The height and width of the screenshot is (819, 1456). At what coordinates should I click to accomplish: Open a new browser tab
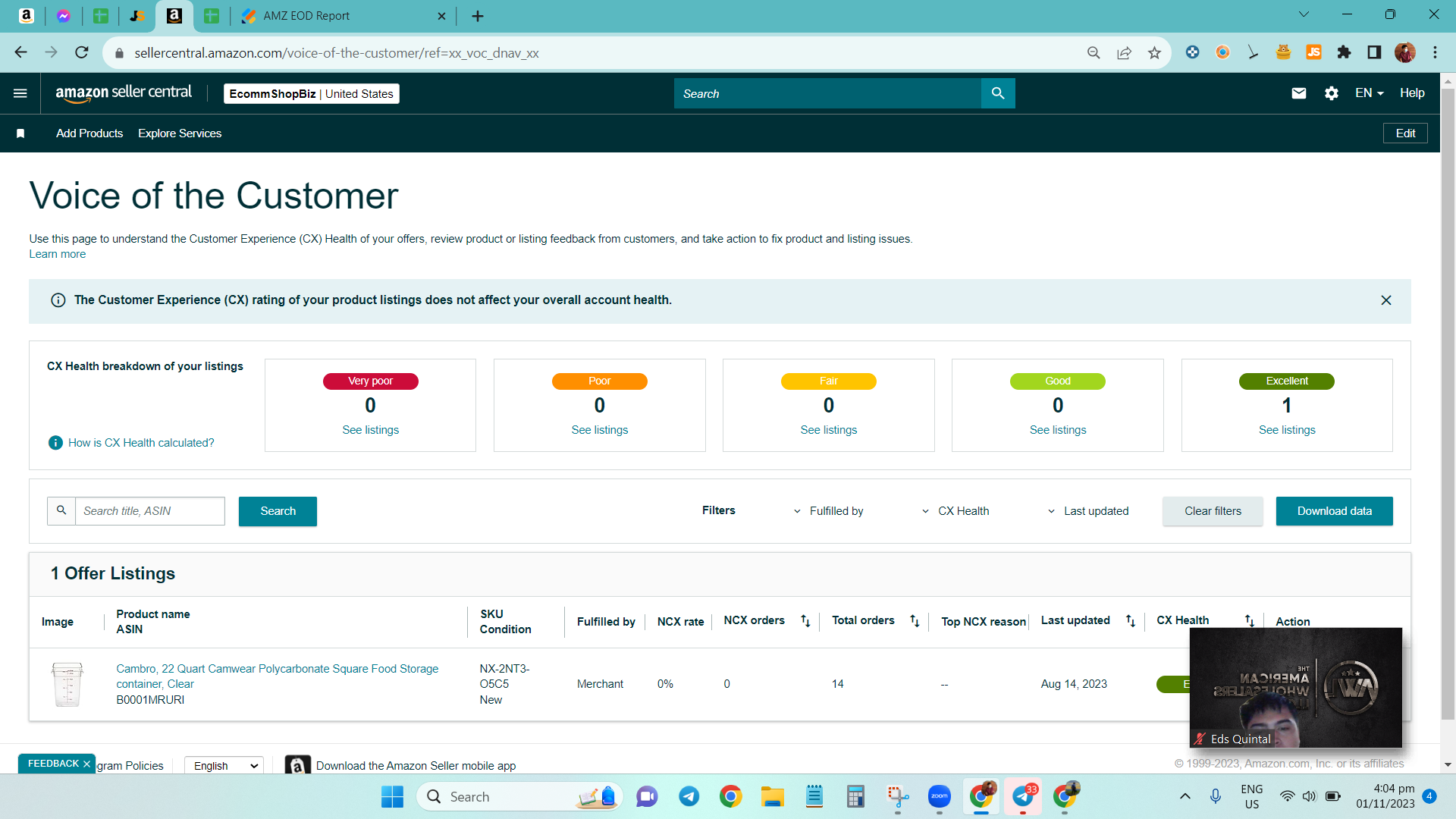pos(478,16)
